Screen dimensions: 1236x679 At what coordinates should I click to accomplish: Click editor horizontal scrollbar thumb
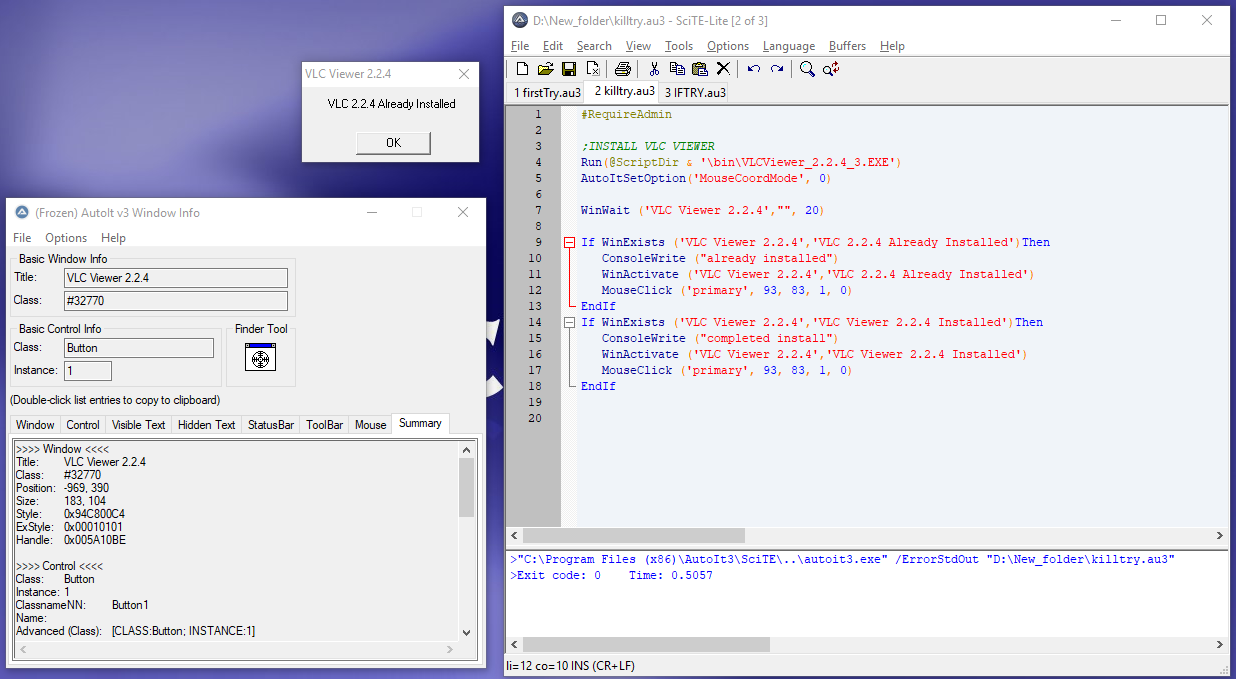(x=634, y=536)
